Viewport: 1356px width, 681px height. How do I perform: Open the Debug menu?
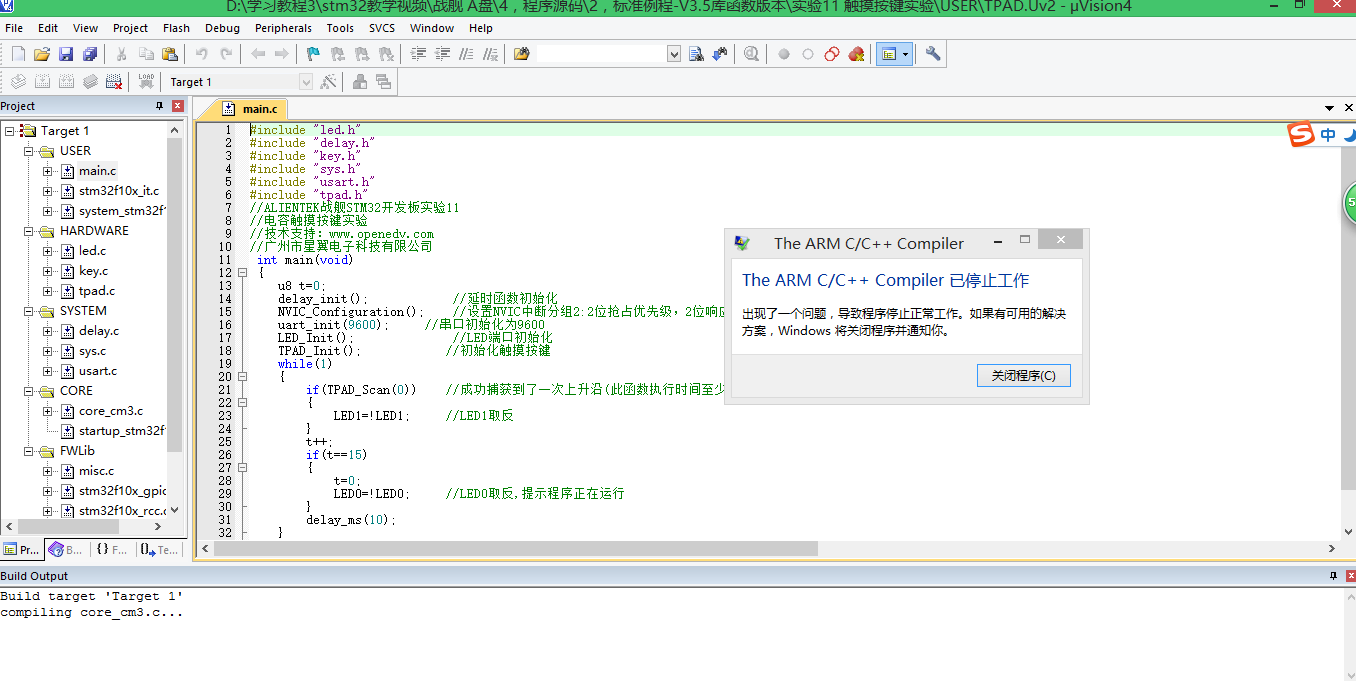pos(222,28)
